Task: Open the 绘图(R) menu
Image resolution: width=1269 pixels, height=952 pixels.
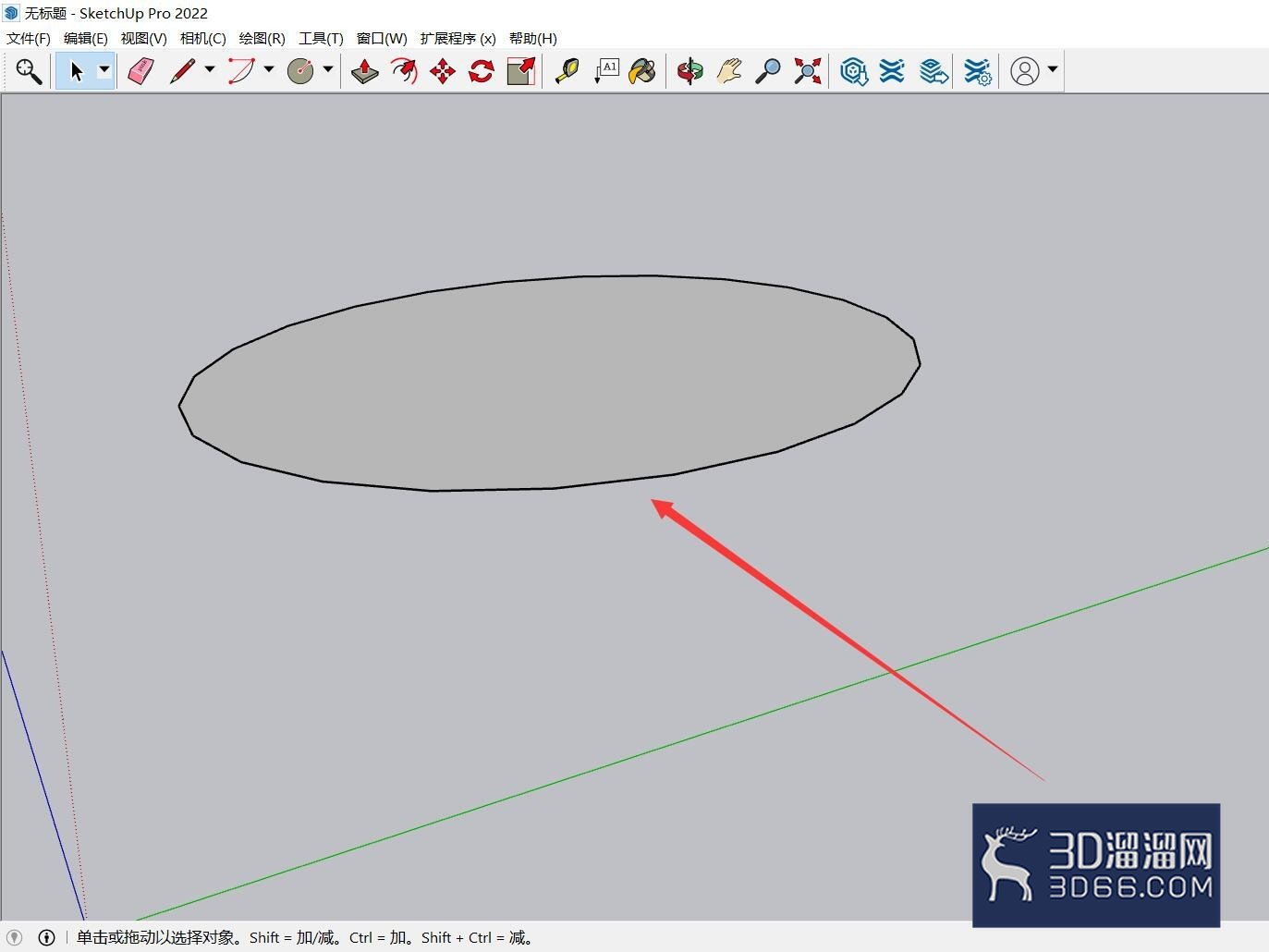Action: click(262, 38)
